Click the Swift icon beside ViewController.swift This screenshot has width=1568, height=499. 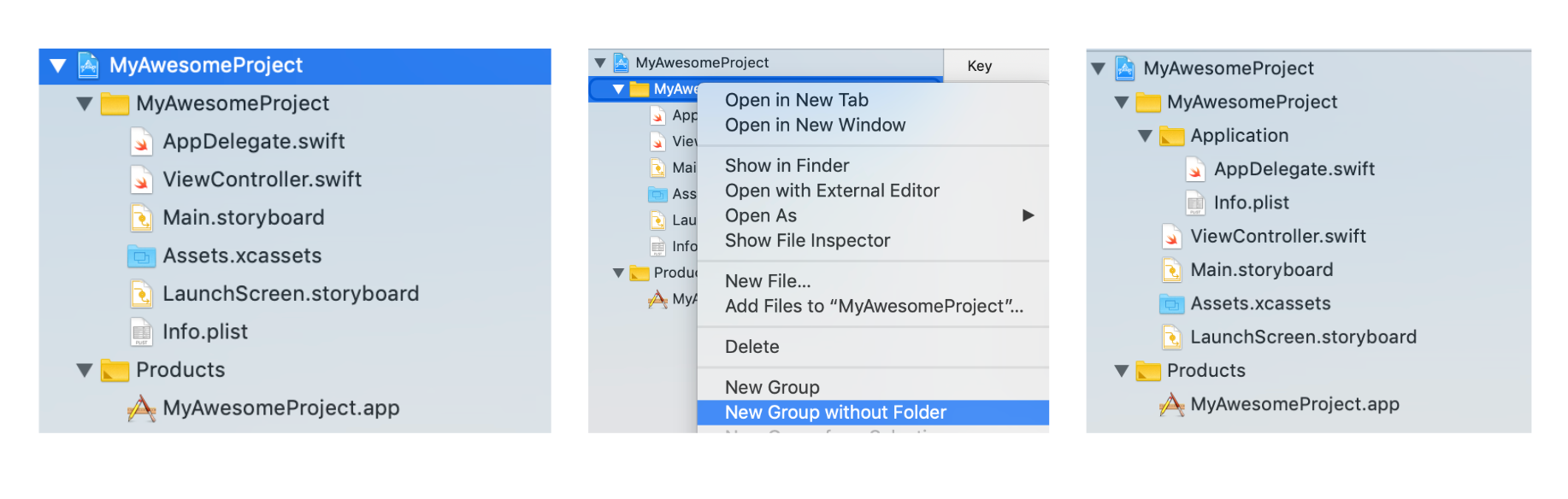pyautogui.click(x=142, y=179)
